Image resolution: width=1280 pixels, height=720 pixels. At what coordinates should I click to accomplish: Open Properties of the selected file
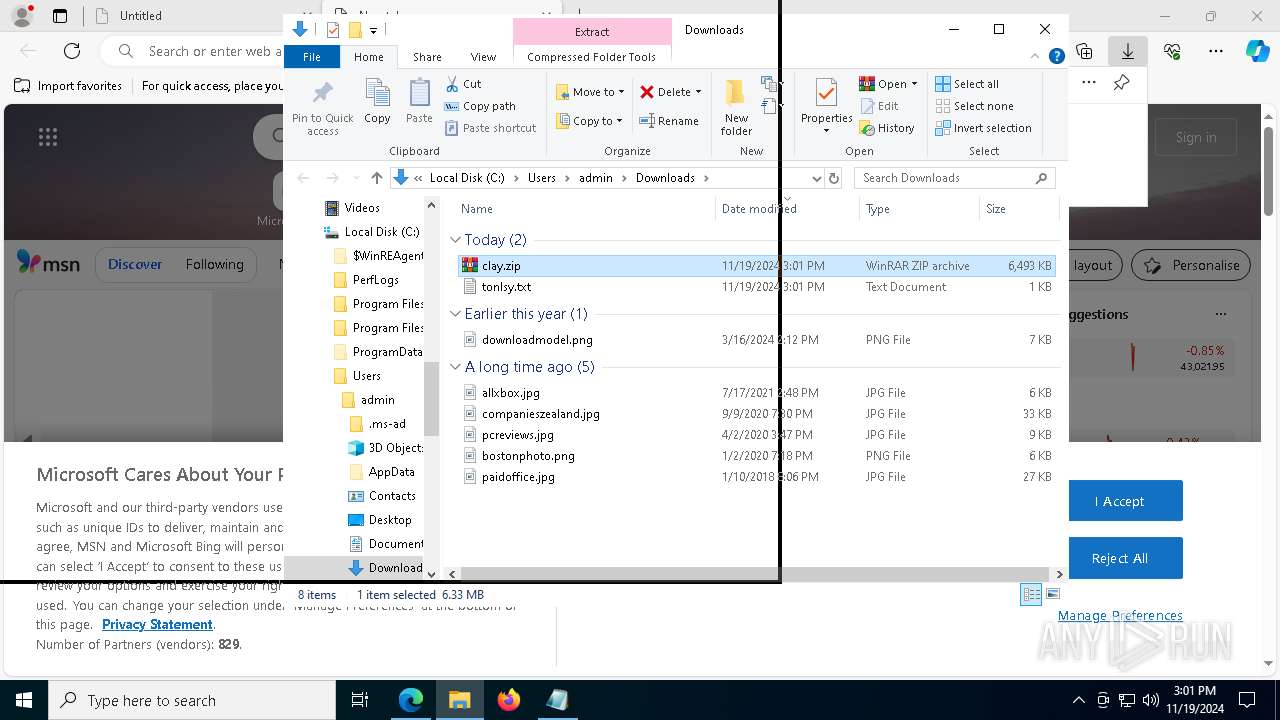tap(826, 108)
